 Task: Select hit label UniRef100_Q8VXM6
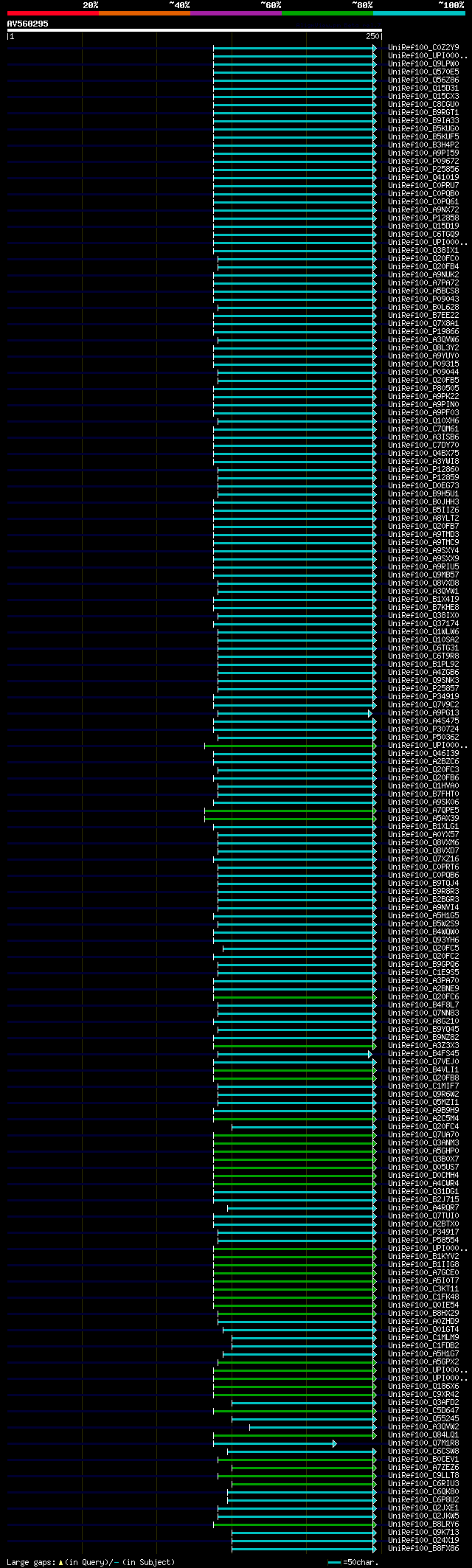point(423,842)
